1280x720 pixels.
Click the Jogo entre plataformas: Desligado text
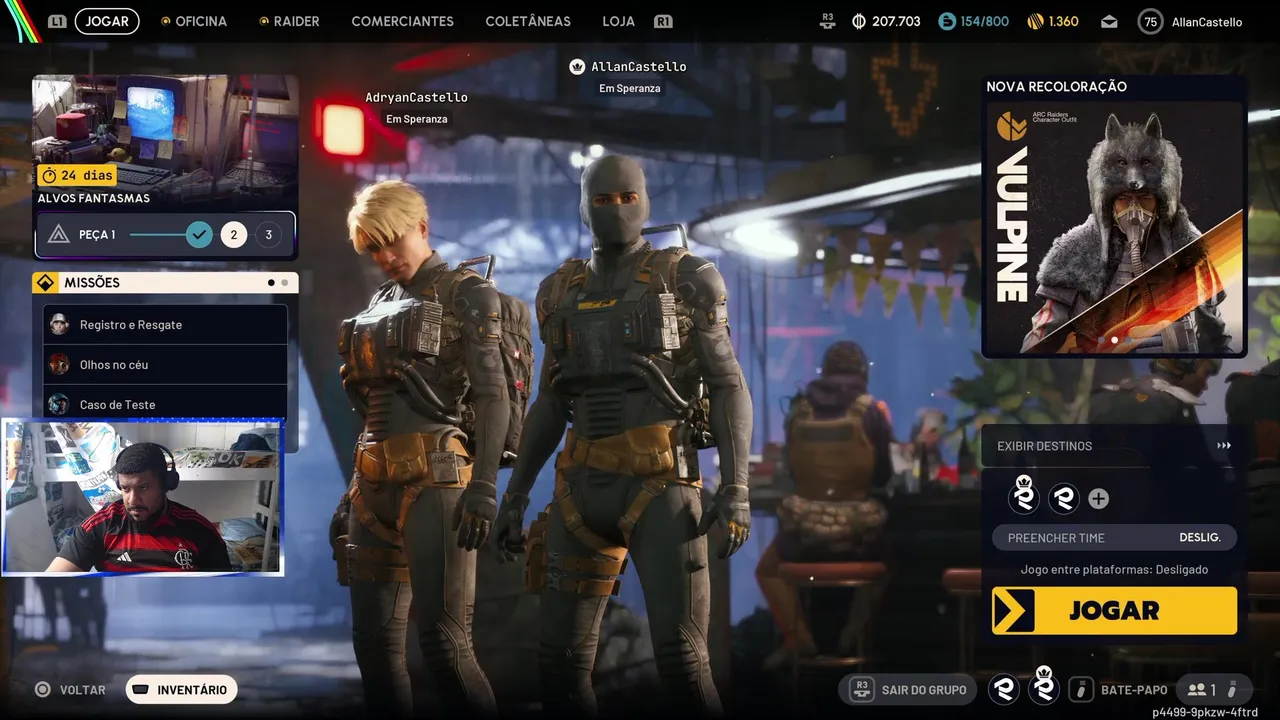pyautogui.click(x=1114, y=570)
